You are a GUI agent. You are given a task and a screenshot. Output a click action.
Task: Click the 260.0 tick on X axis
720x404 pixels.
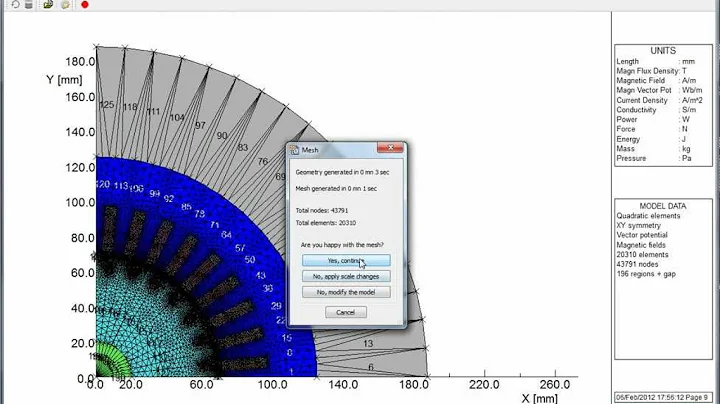click(555, 384)
